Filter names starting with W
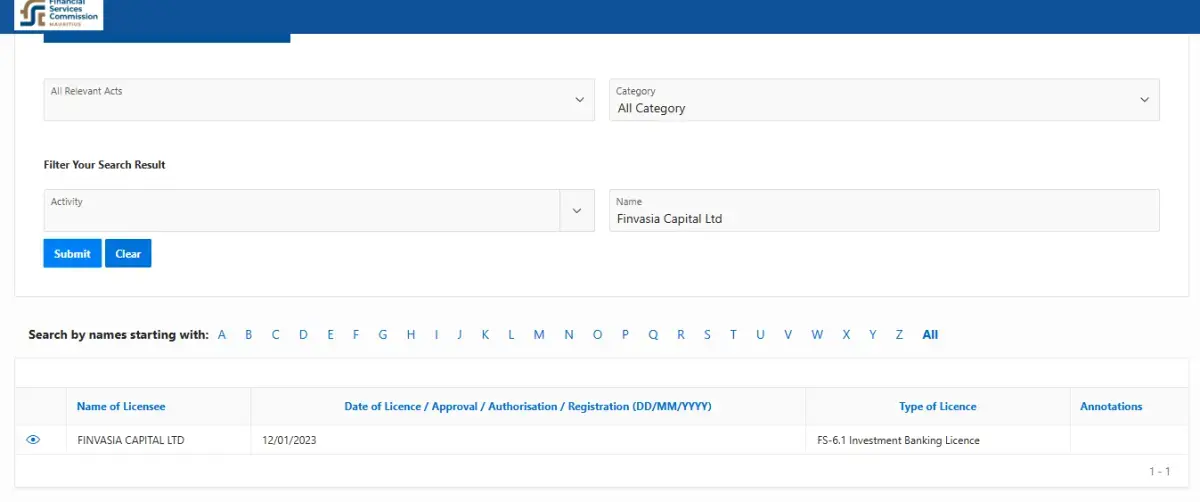The height and width of the screenshot is (502, 1200). pos(817,335)
